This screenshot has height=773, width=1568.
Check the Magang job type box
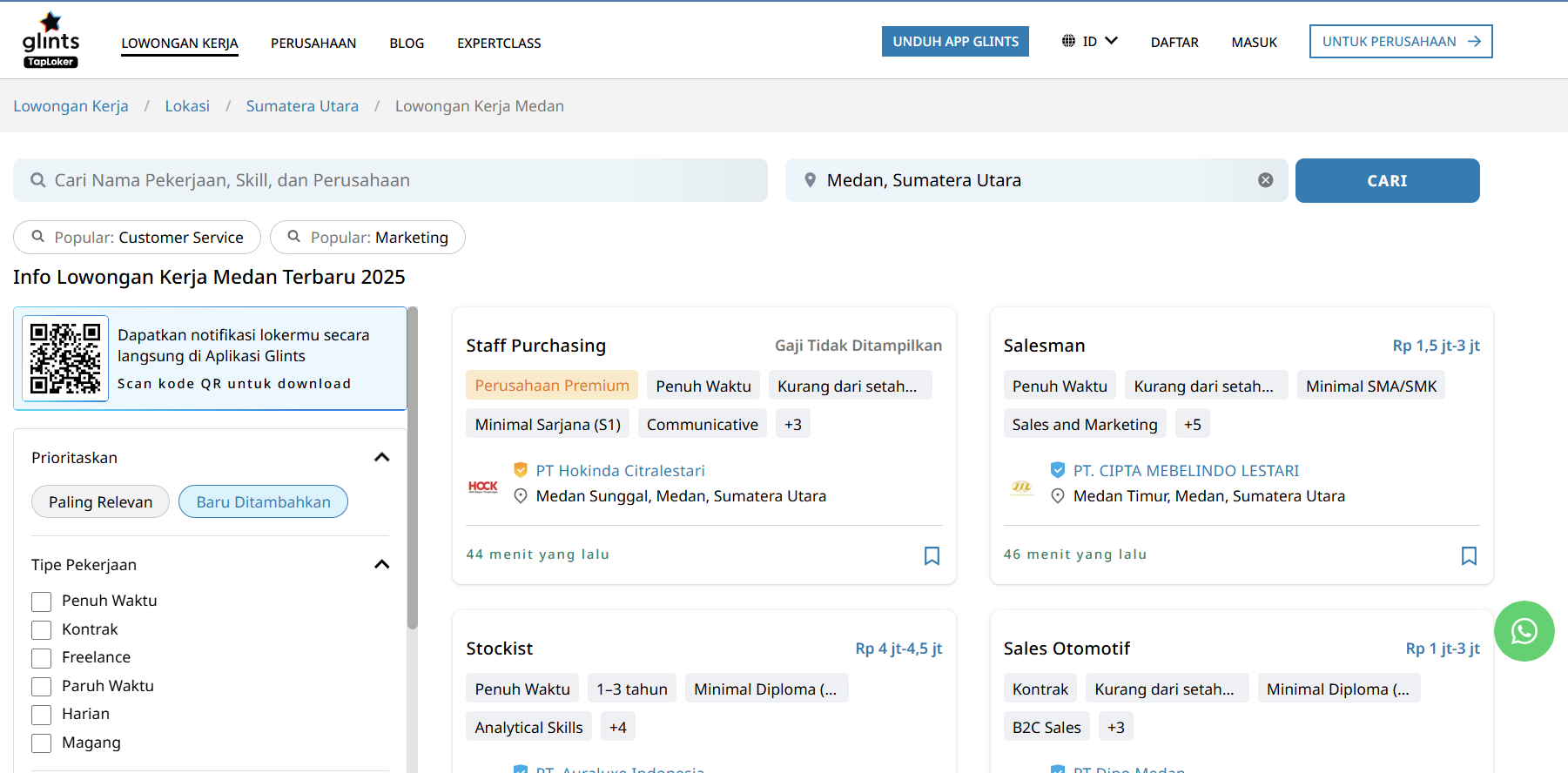click(x=42, y=743)
